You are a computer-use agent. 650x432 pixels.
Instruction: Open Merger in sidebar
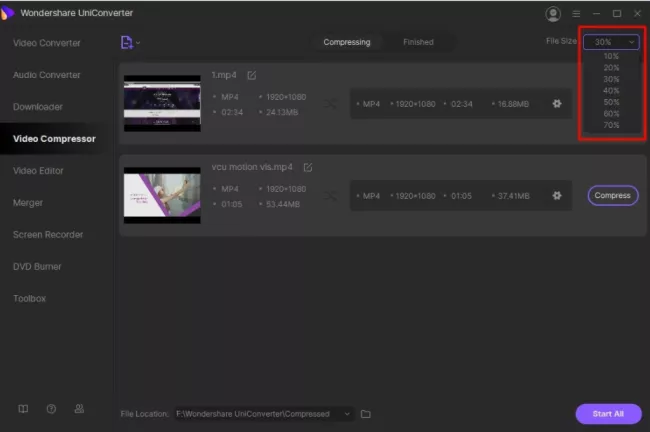[x=28, y=203]
